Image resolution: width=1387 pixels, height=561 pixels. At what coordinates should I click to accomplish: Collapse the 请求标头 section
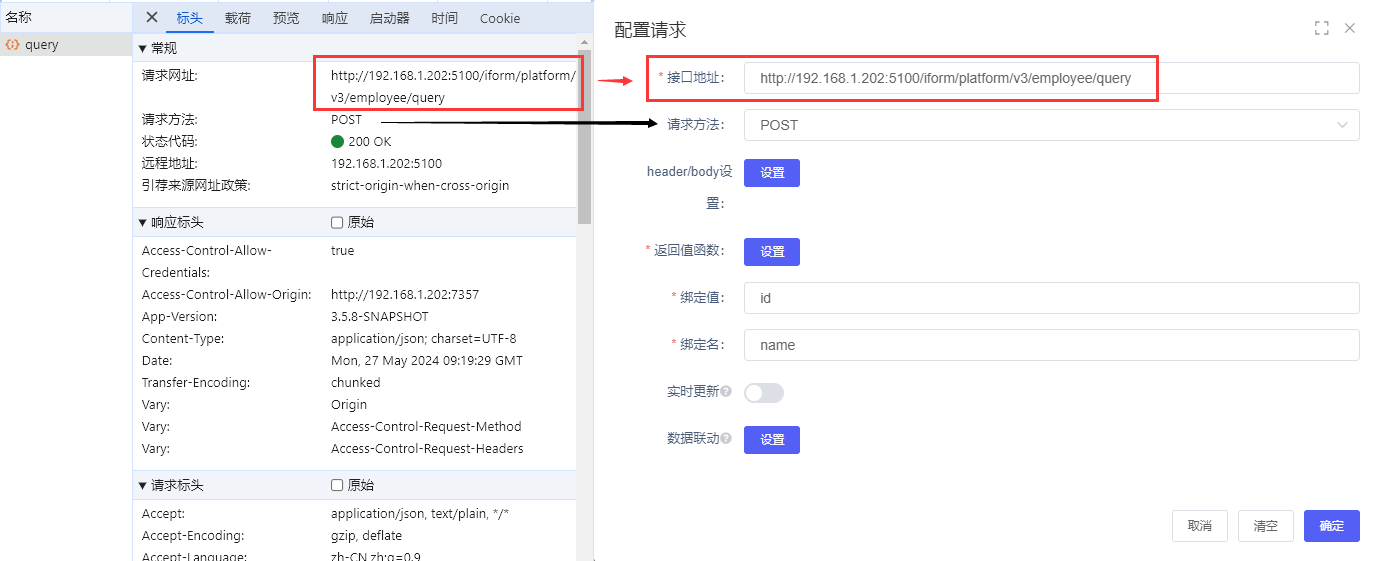click(143, 485)
